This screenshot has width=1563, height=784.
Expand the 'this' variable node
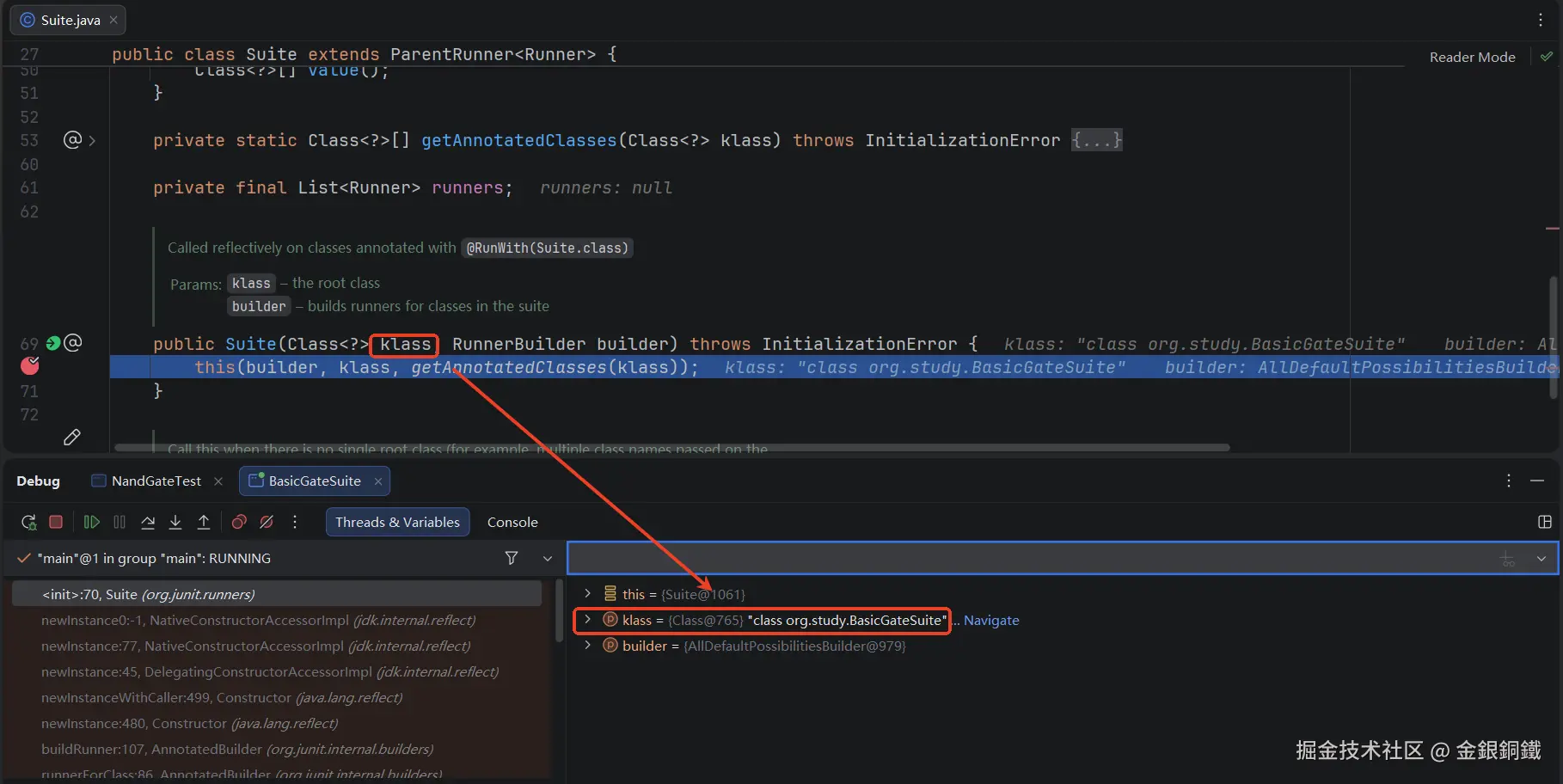587,594
